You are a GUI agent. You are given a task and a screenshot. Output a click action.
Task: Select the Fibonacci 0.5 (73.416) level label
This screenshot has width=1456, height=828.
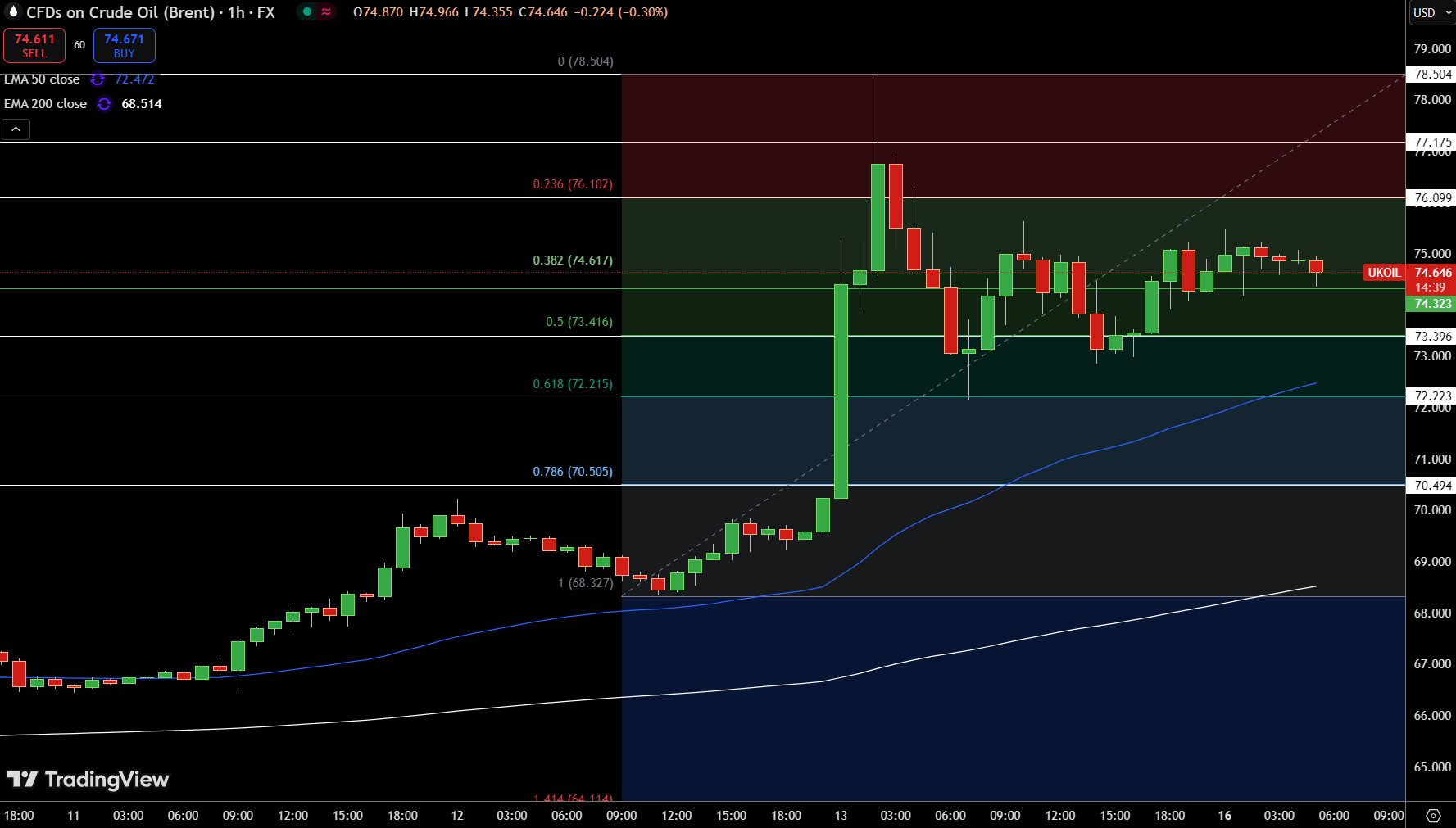579,322
